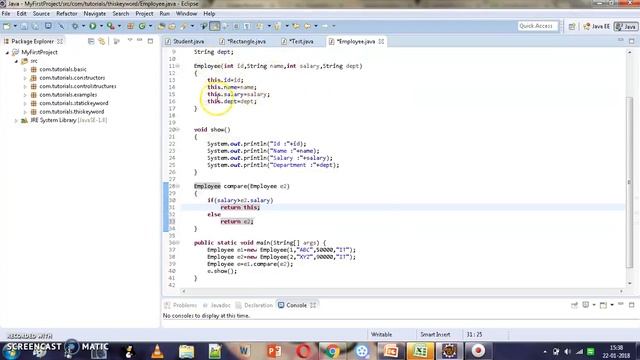640x360 pixels.
Task: Open the New file dropdown arrow
Action: (15, 26)
